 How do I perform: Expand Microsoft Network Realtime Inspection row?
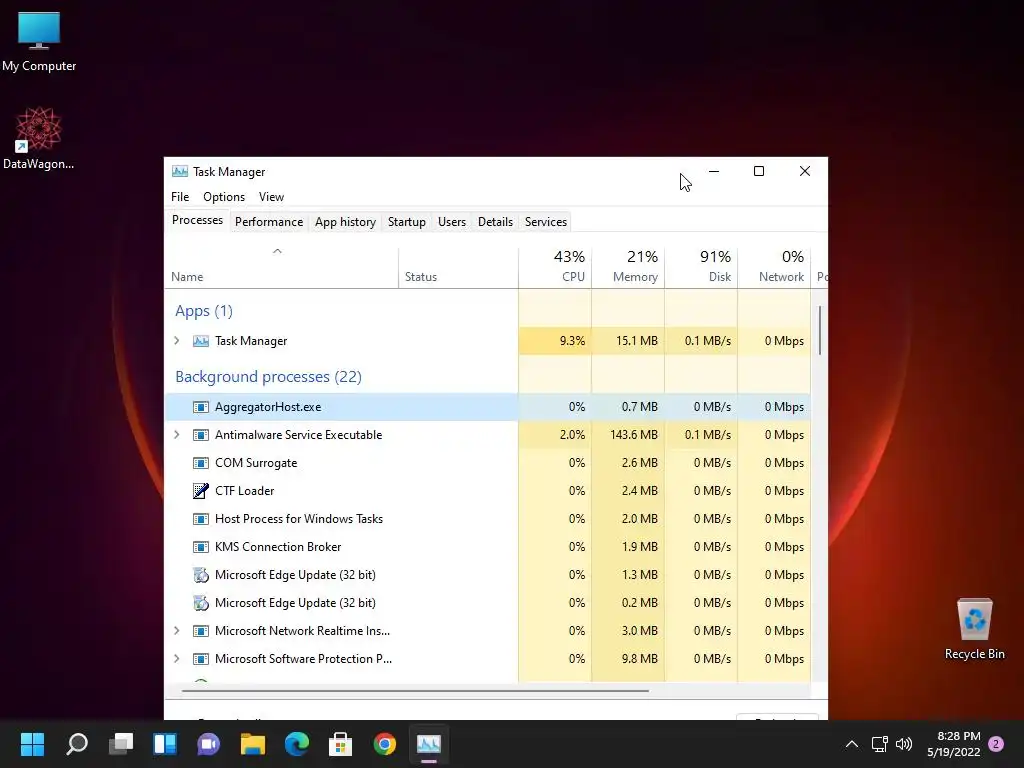(x=176, y=631)
